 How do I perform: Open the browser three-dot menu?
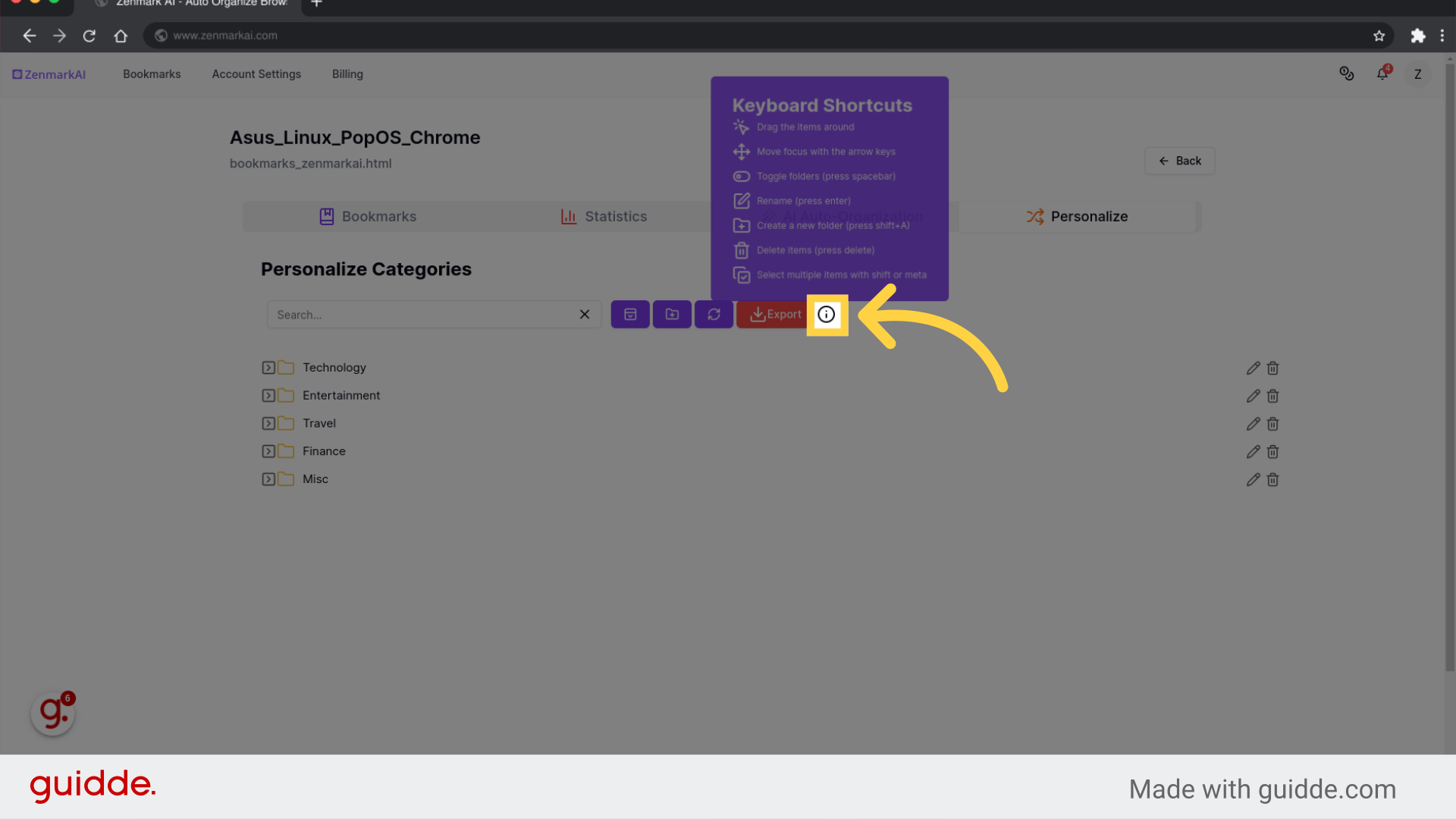click(1442, 36)
